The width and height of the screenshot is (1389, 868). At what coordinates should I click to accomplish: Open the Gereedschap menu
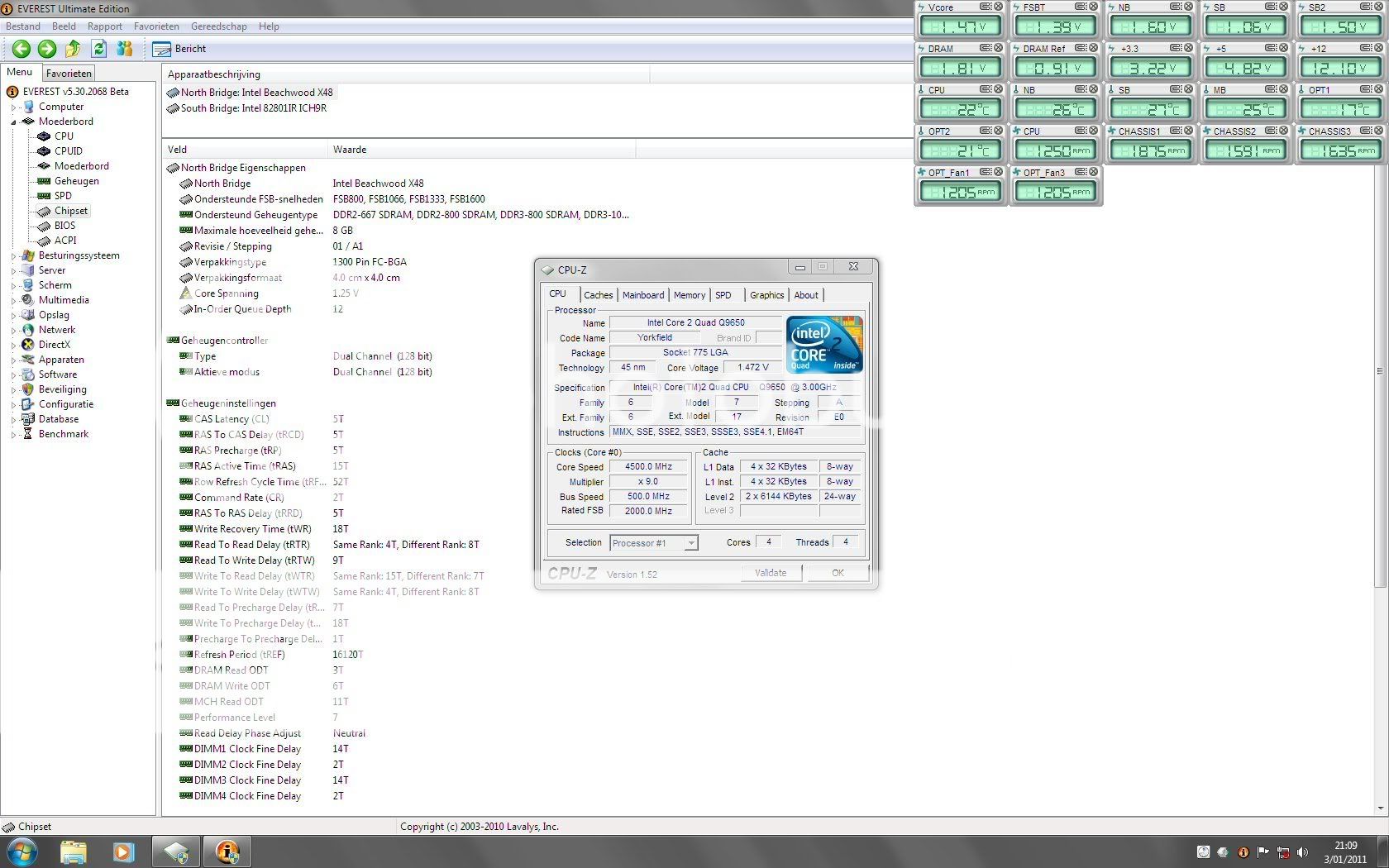coord(219,26)
